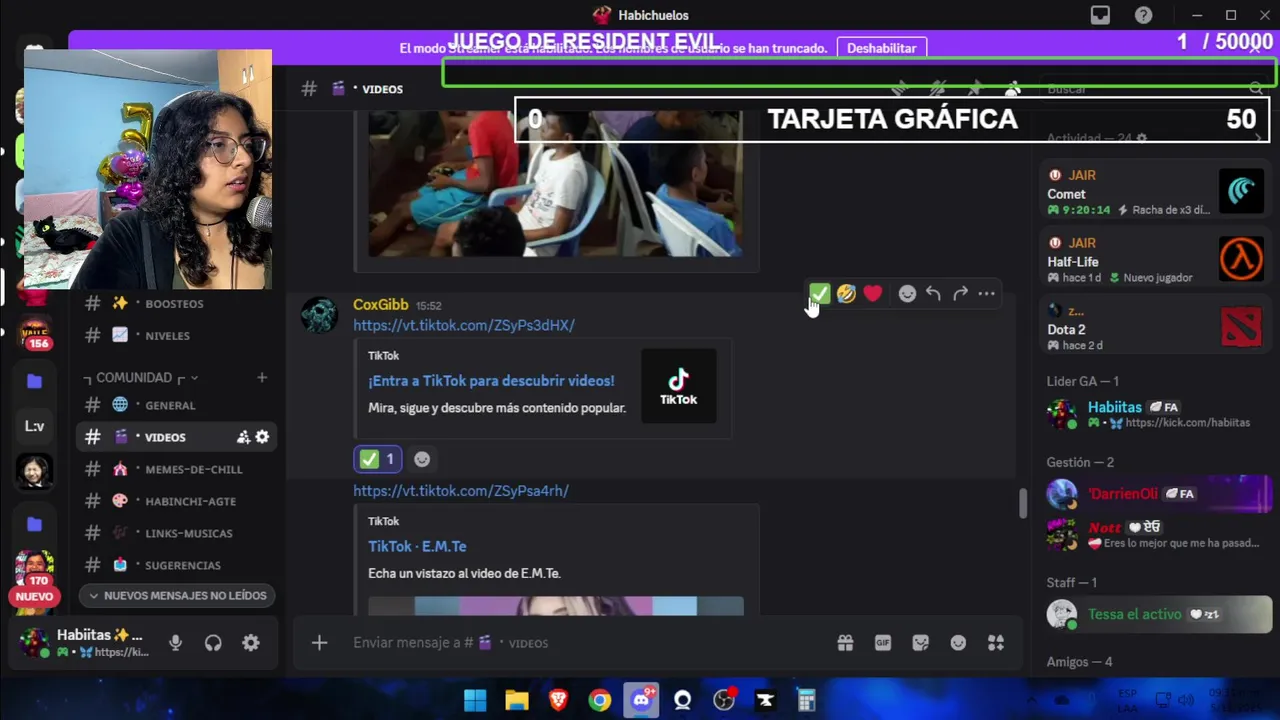Open the L:v server
The image size is (1280, 720).
(34, 426)
